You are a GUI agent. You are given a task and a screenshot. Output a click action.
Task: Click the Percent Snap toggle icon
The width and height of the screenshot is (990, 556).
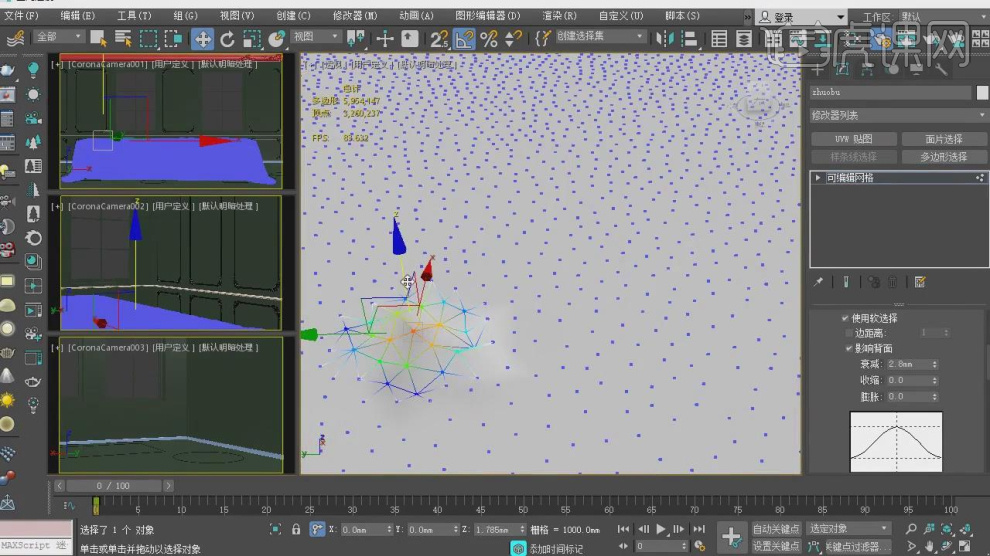pos(488,39)
